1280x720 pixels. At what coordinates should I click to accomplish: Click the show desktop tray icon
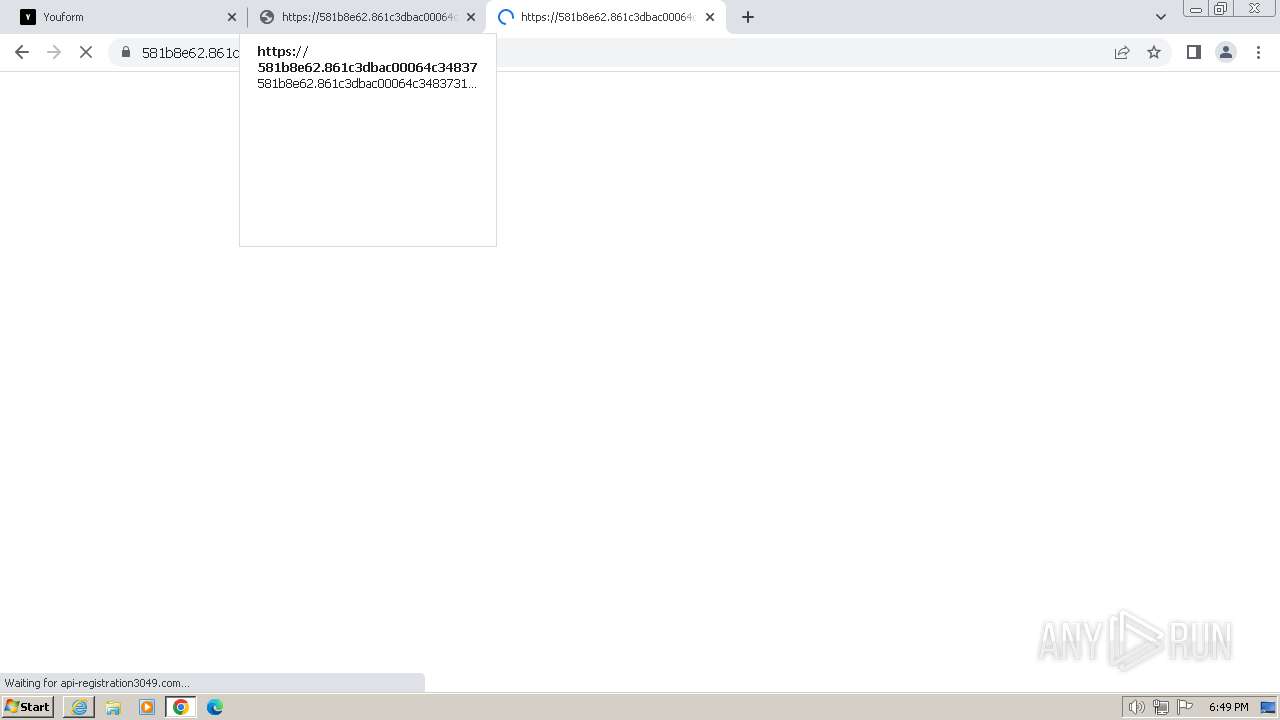(1268, 707)
